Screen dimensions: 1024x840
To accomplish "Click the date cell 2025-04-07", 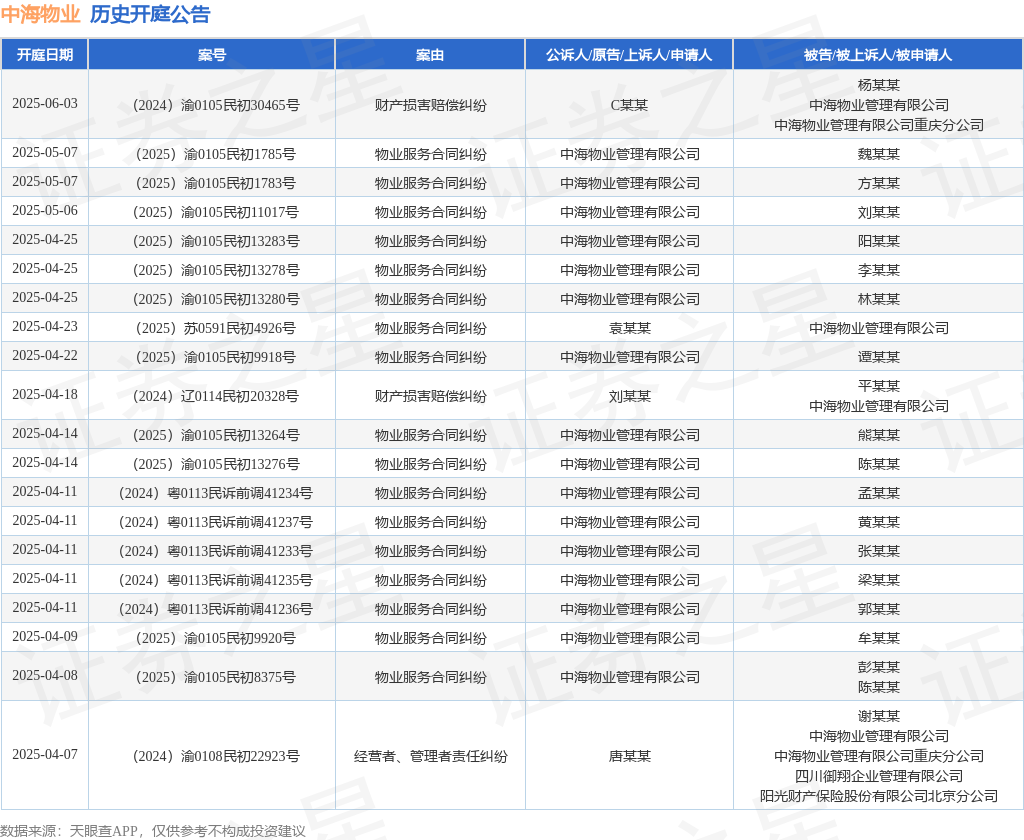I will (44, 754).
